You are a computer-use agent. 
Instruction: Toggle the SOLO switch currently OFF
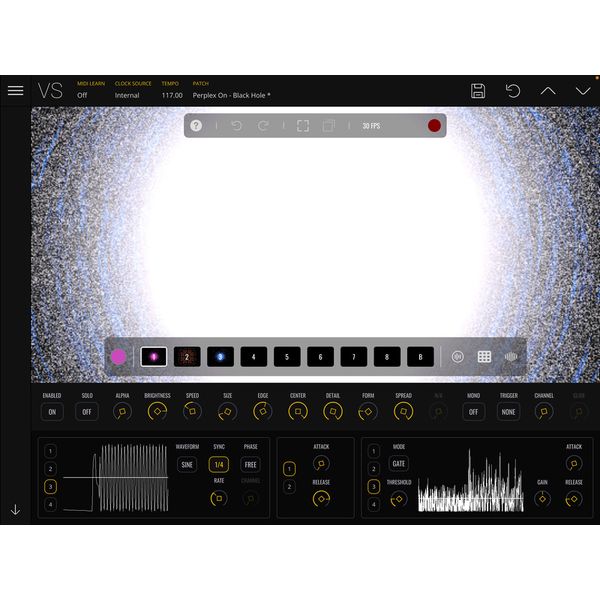(x=87, y=411)
